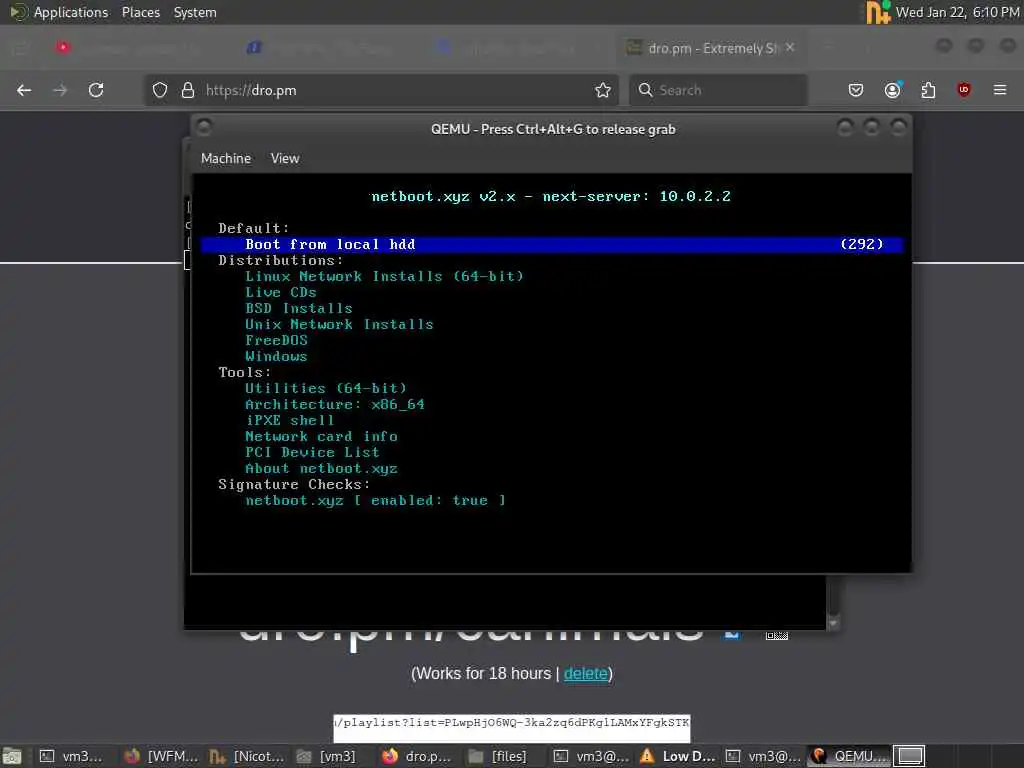Switch to [WFM... Firefox taskbar item

[x=161, y=756]
